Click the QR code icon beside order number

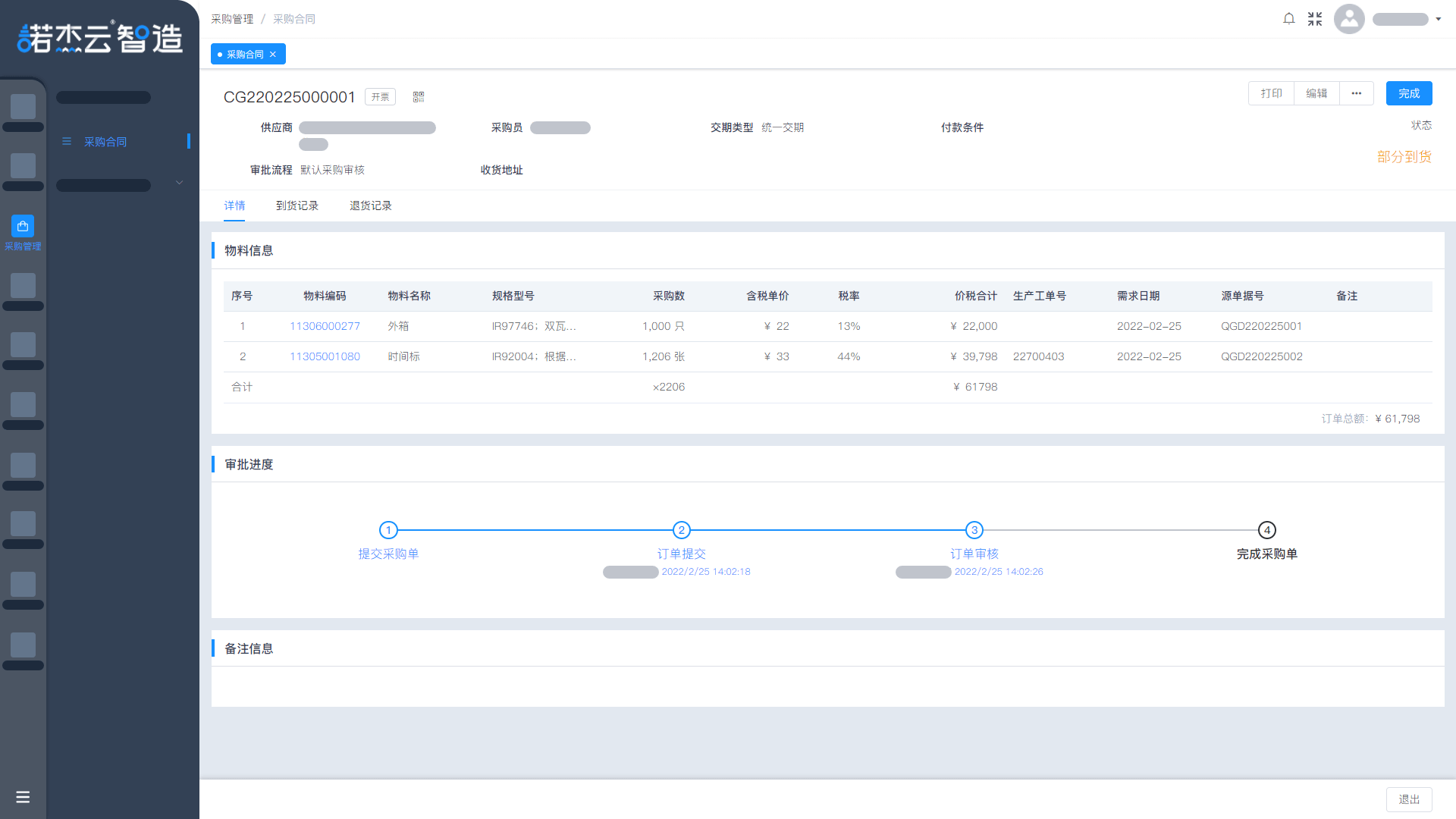click(x=419, y=97)
